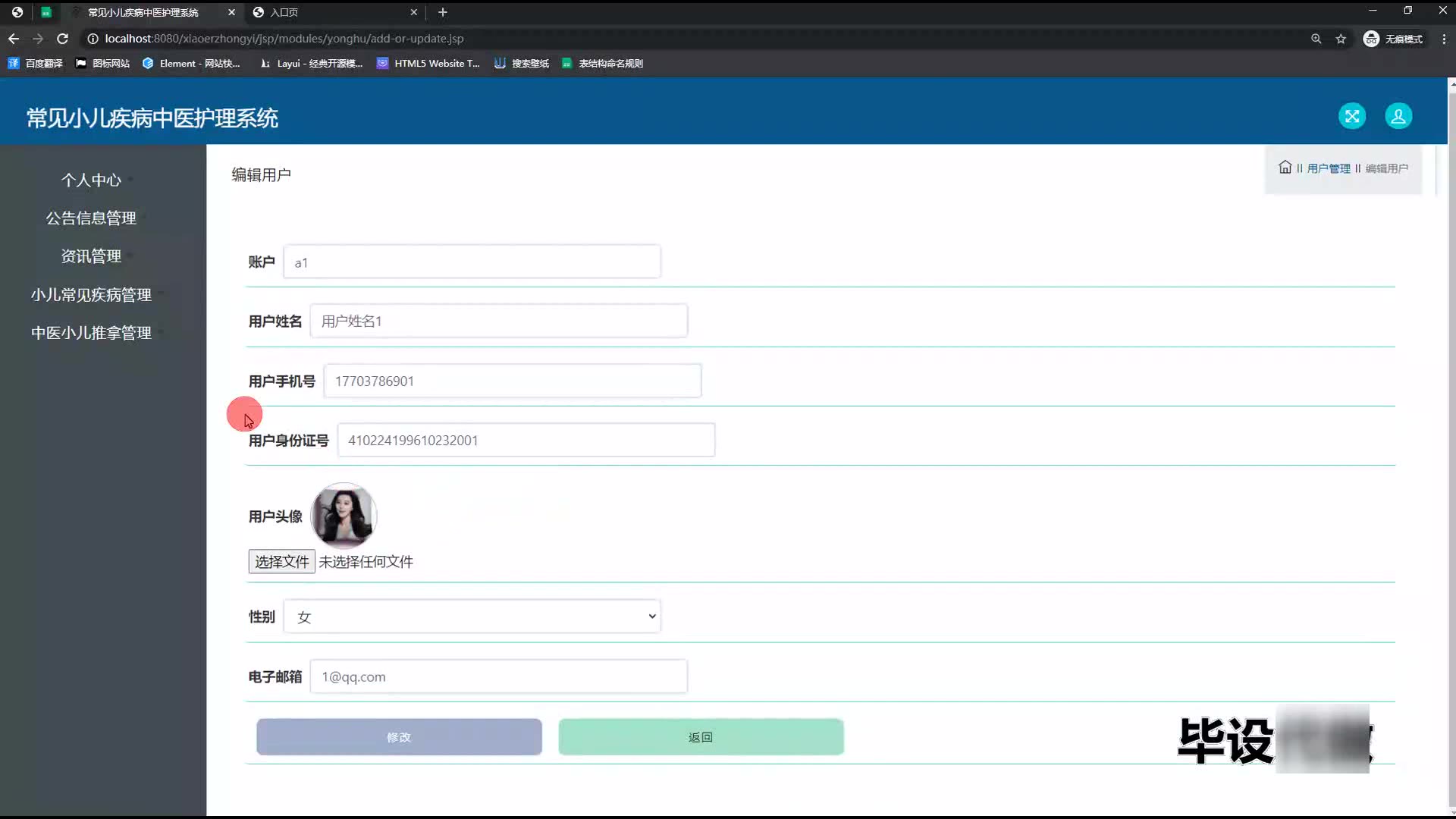Click the browser back arrow
The image size is (1456, 819).
pos(14,39)
